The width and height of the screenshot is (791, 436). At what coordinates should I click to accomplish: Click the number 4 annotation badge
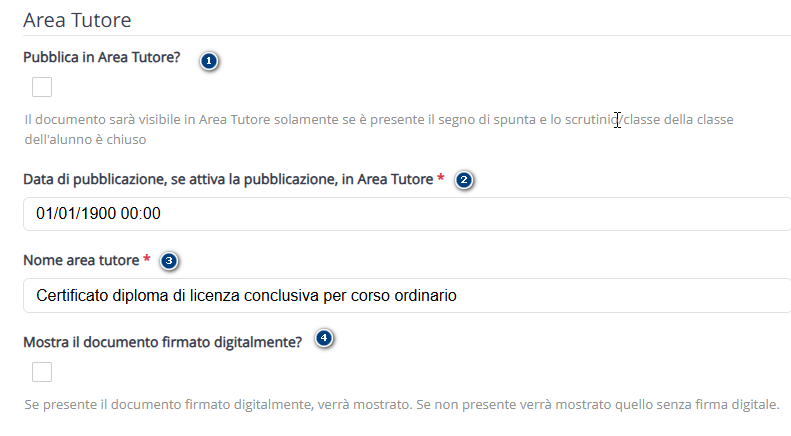pos(323,339)
